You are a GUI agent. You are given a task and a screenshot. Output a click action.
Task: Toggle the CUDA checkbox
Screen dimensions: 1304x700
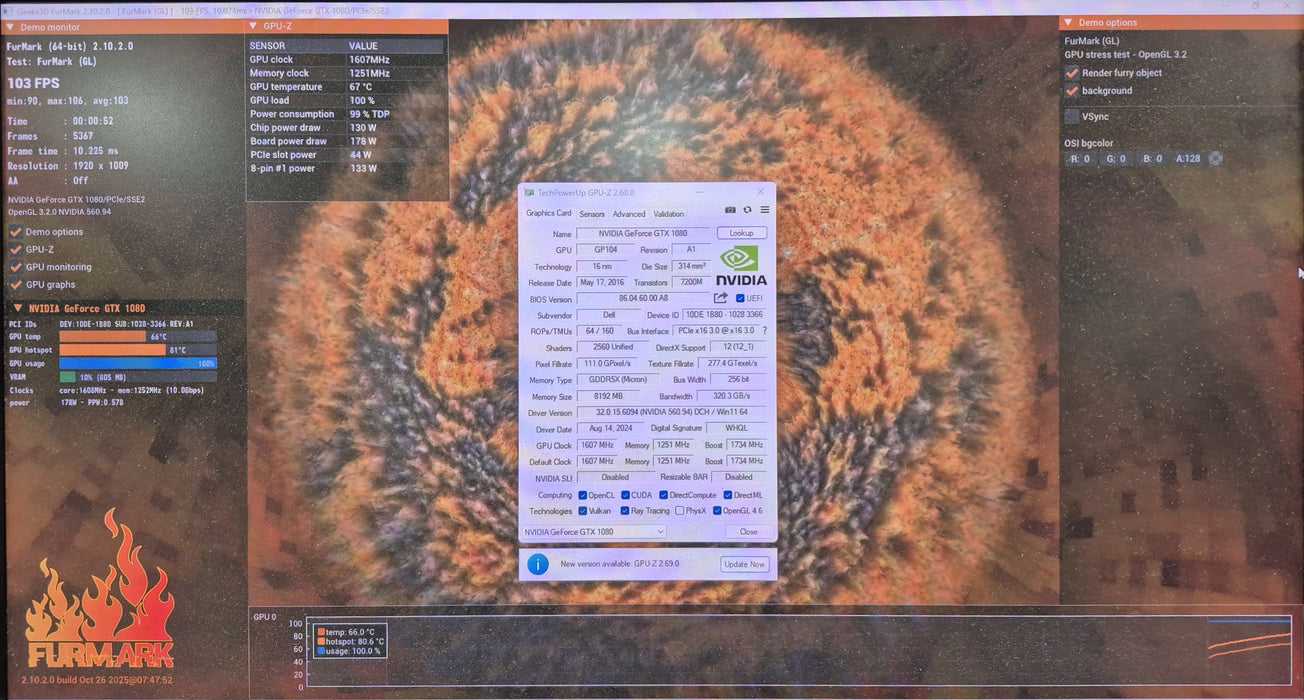coord(625,495)
